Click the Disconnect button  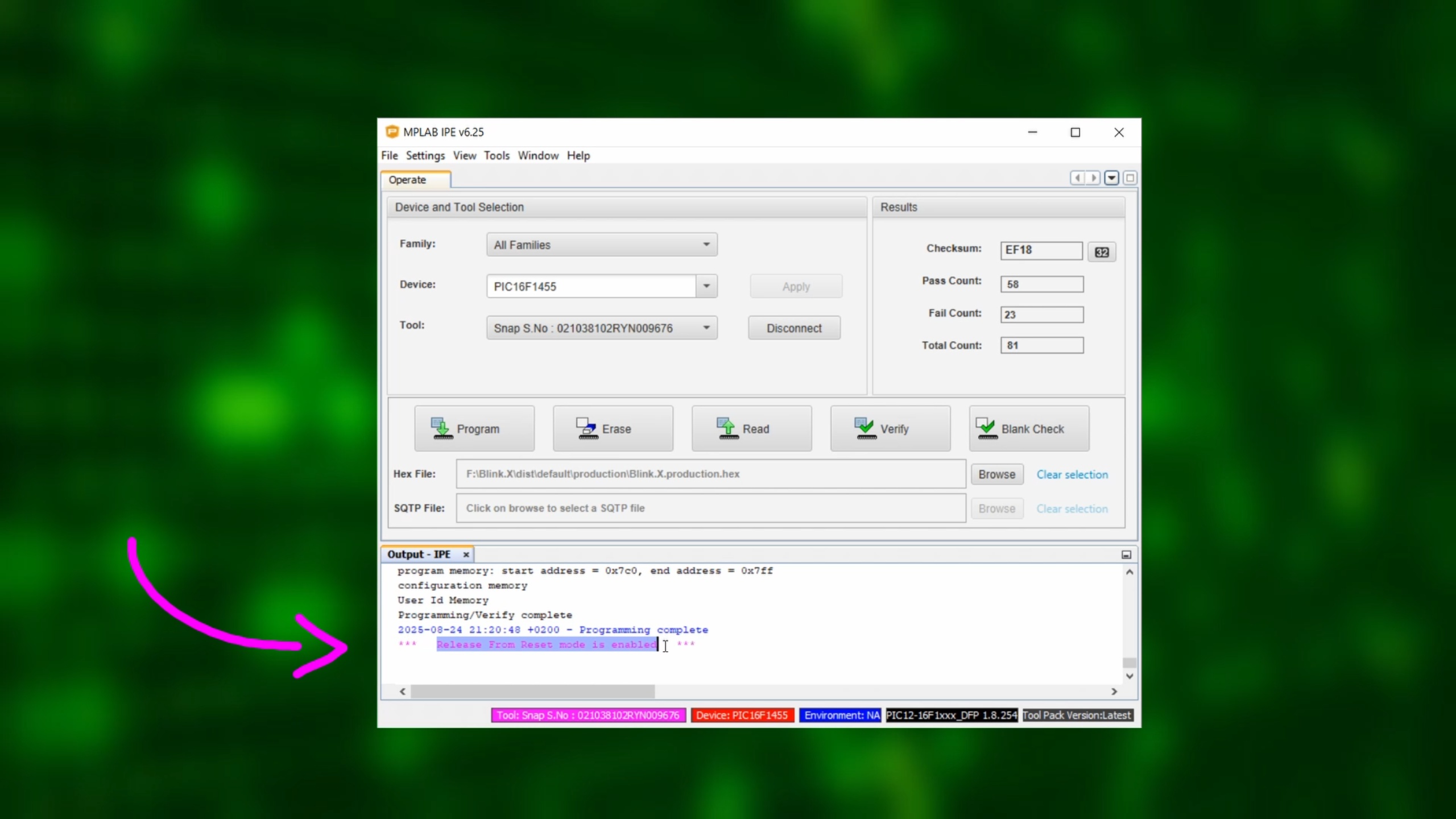(x=794, y=328)
